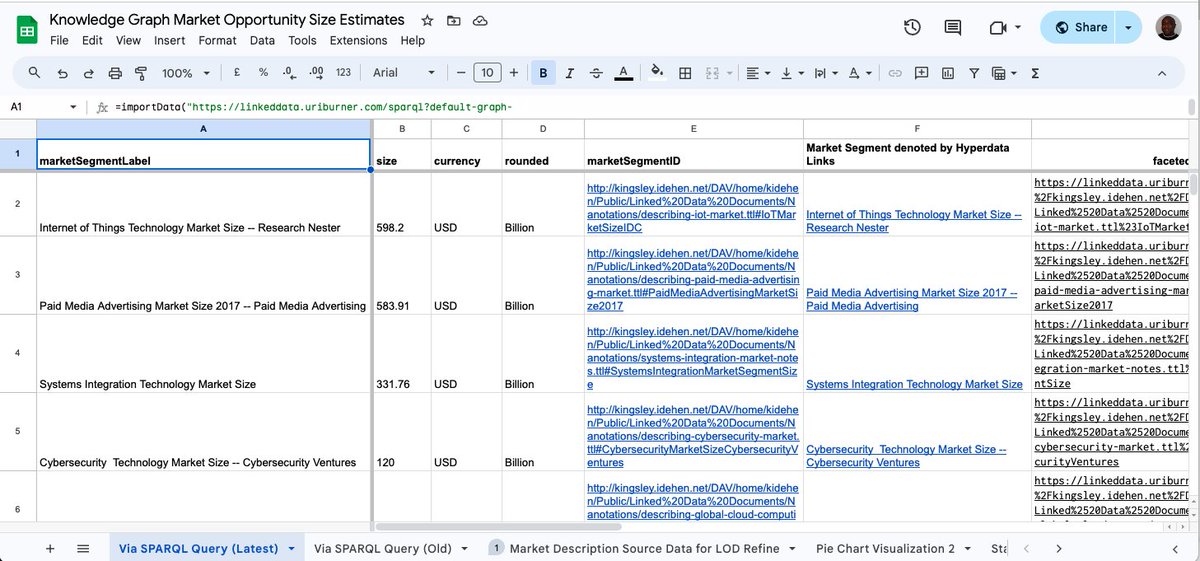Show next sheet tabs right arrow
Screen dimensions: 1200x561
[1058, 548]
